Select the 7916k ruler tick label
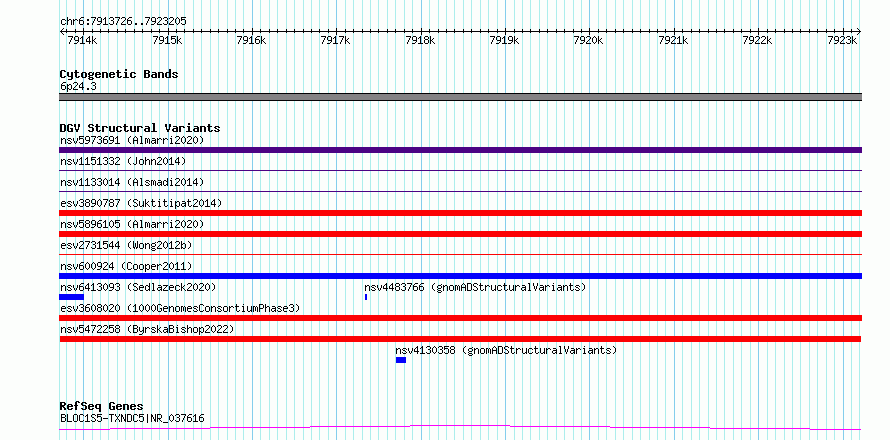The width and height of the screenshot is (890, 440). [251, 40]
